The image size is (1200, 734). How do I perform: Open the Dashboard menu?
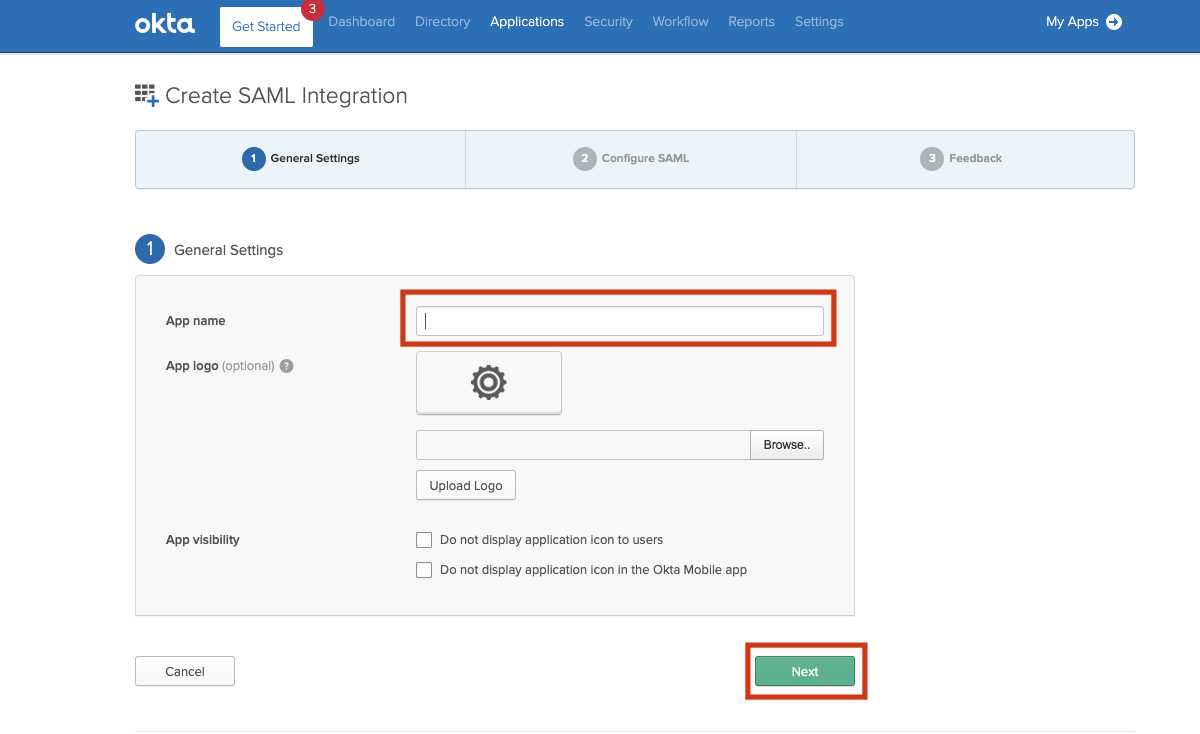click(361, 21)
